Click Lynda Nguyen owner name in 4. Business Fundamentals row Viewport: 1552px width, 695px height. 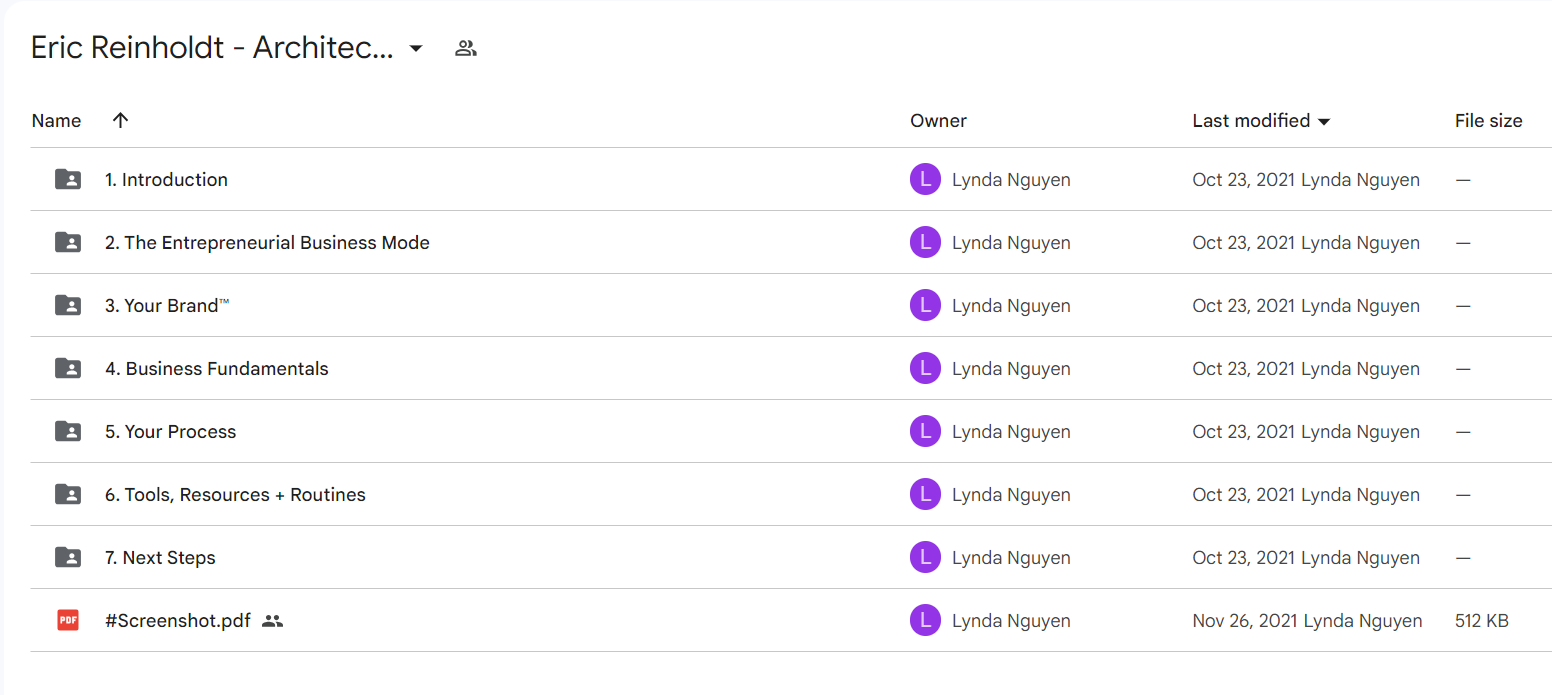point(1011,369)
